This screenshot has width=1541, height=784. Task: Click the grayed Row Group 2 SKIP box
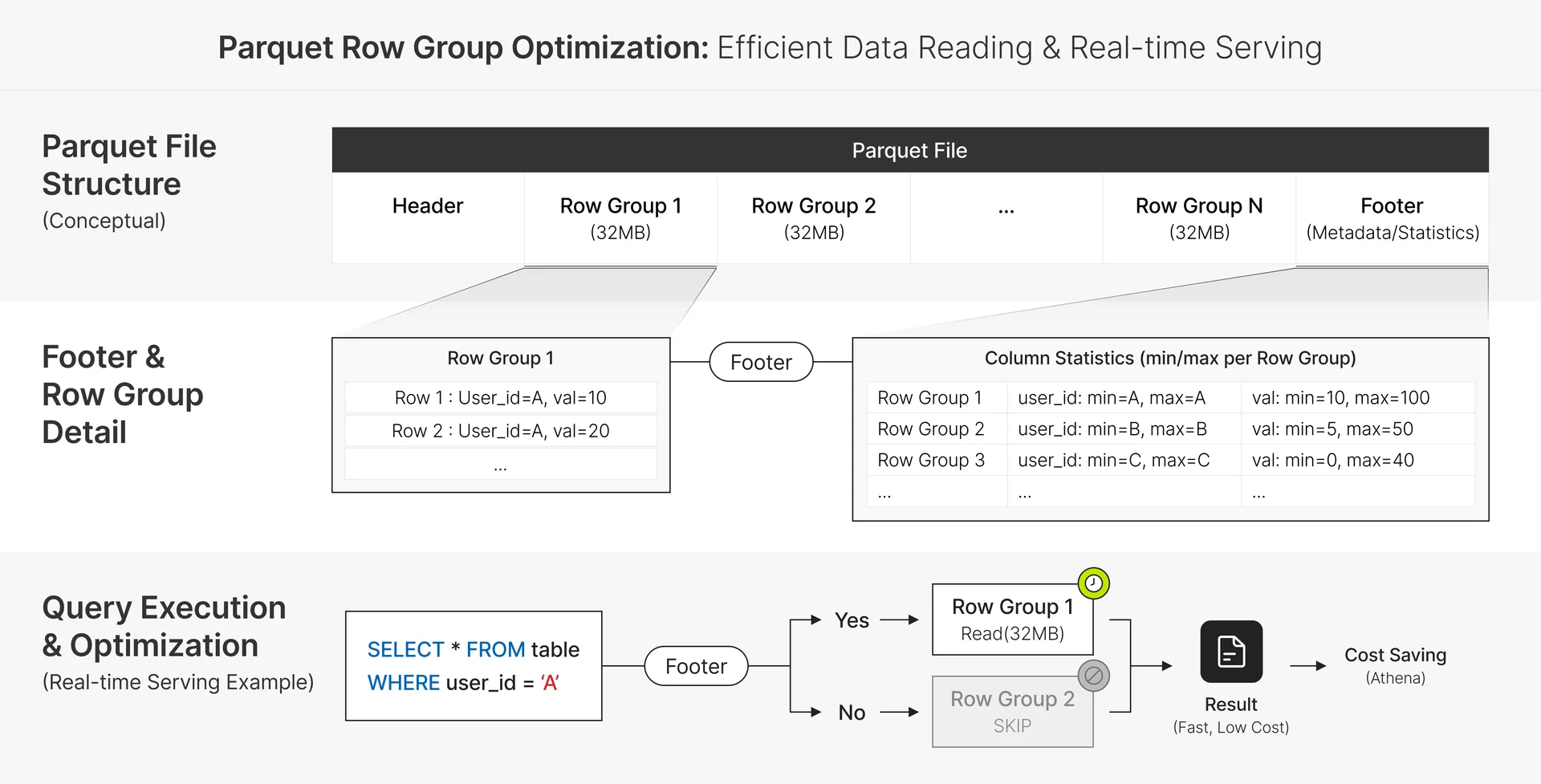1012,712
